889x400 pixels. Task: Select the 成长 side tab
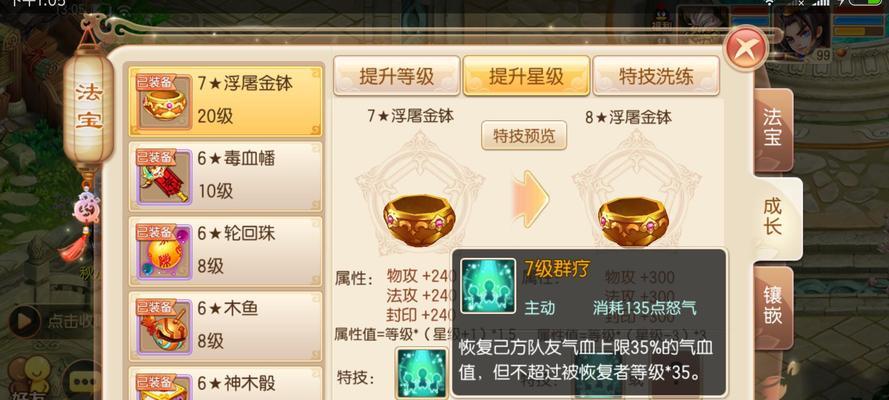[x=776, y=218]
